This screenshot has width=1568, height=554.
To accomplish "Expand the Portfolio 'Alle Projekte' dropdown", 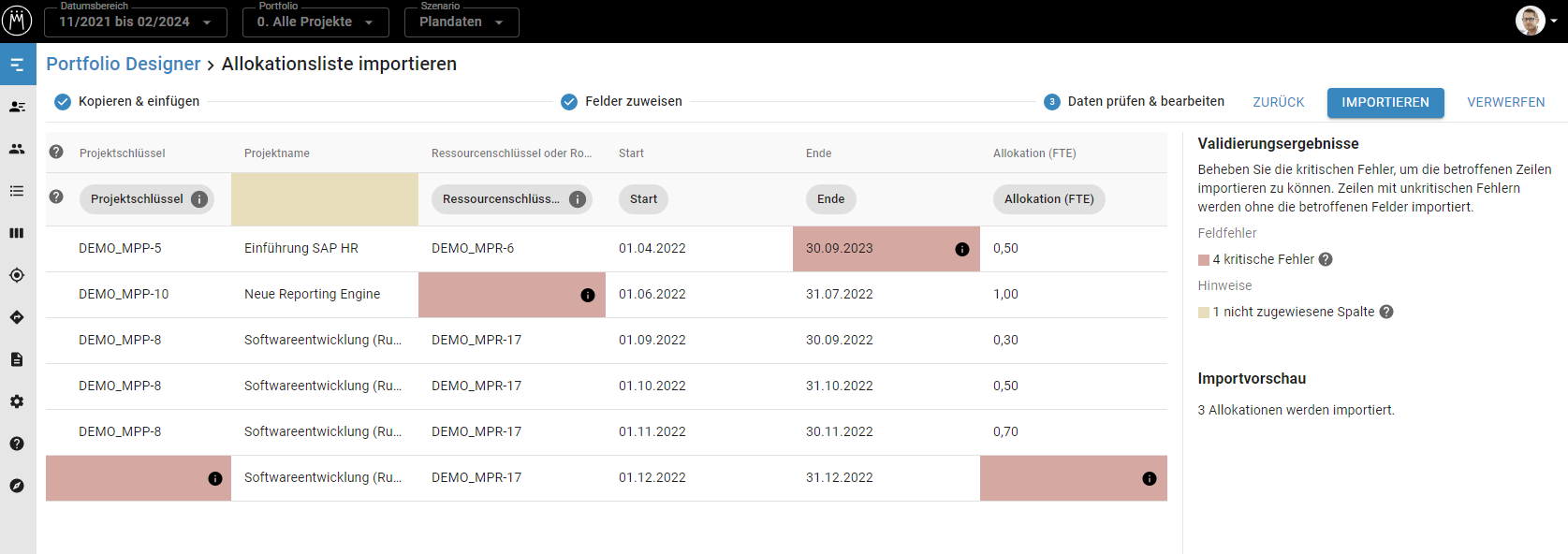I will (x=315, y=22).
